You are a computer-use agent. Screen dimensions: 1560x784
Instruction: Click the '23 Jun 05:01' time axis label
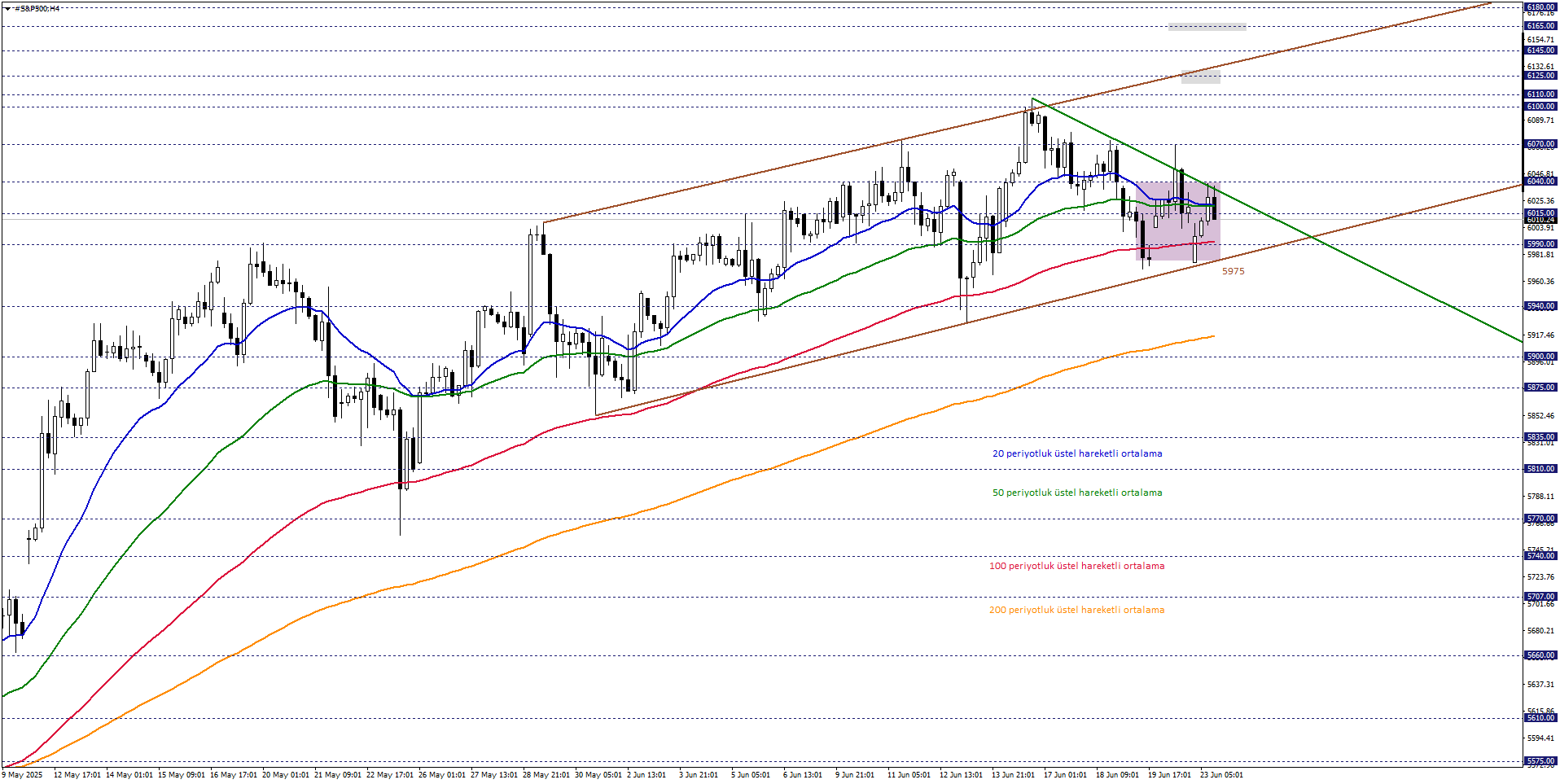coord(1221,775)
